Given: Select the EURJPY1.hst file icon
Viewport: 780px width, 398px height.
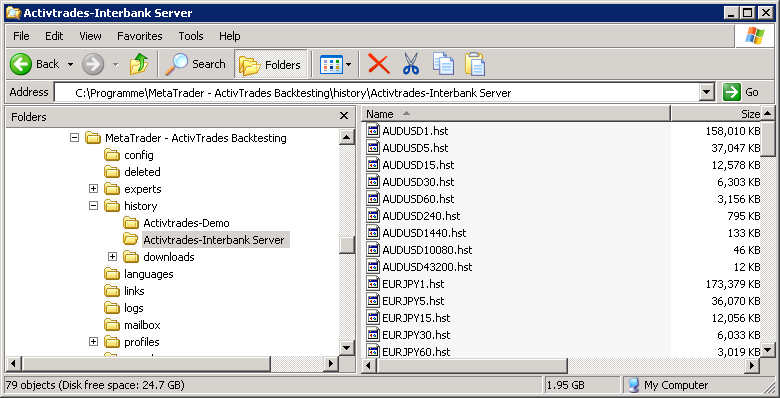Looking at the screenshot, I should [373, 284].
